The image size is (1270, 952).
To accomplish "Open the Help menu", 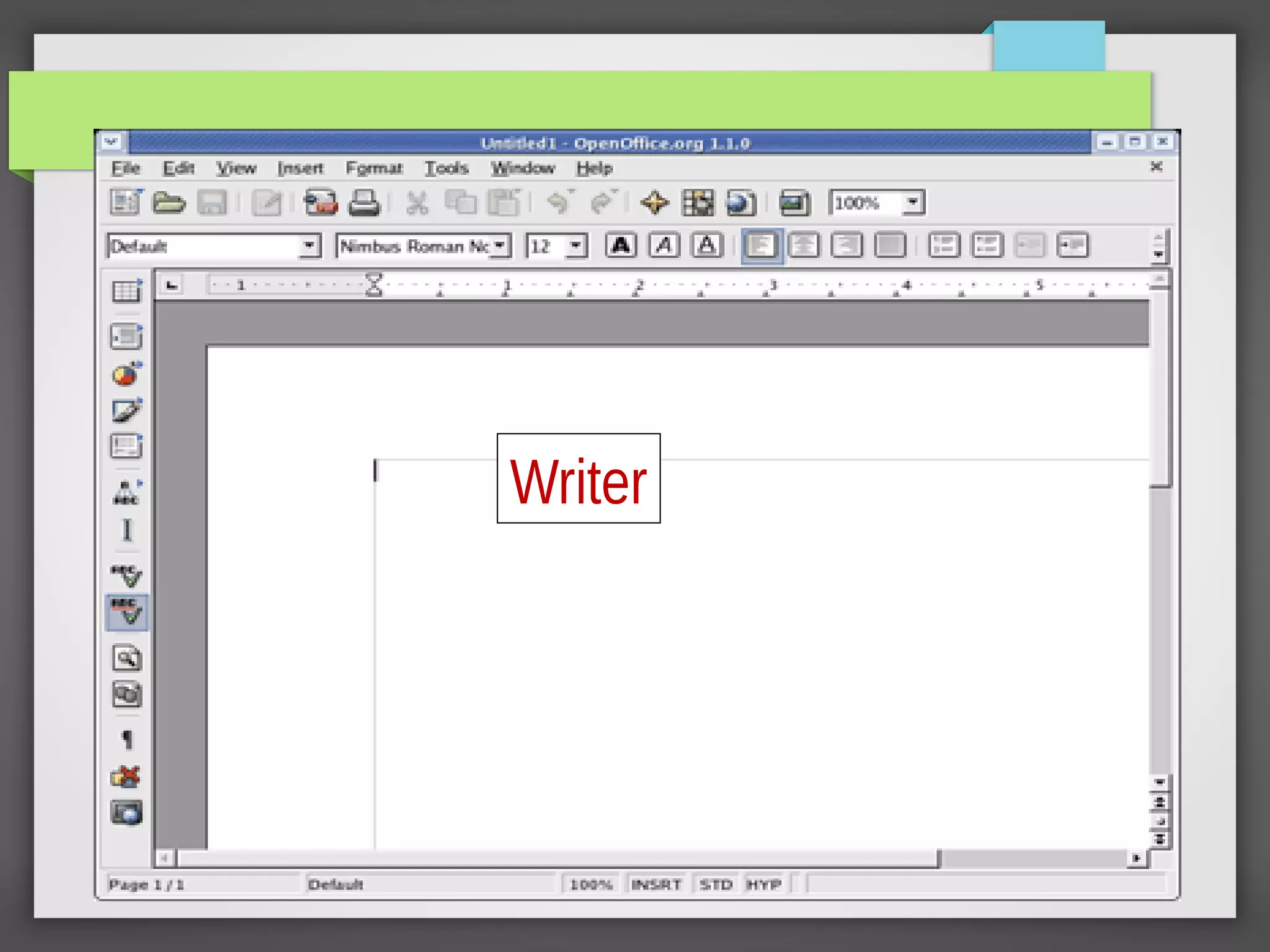I will coord(594,169).
